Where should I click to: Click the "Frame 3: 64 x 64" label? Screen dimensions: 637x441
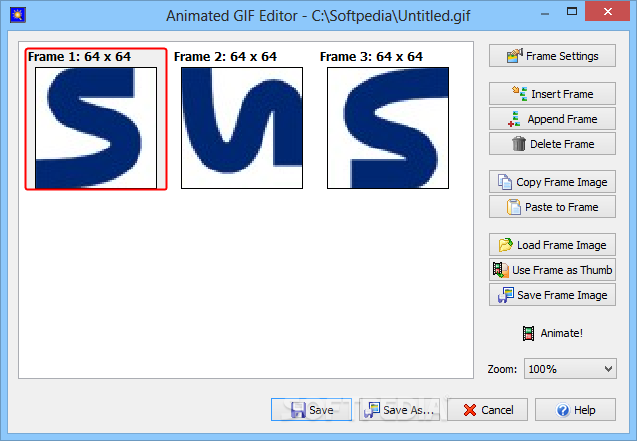(x=371, y=56)
